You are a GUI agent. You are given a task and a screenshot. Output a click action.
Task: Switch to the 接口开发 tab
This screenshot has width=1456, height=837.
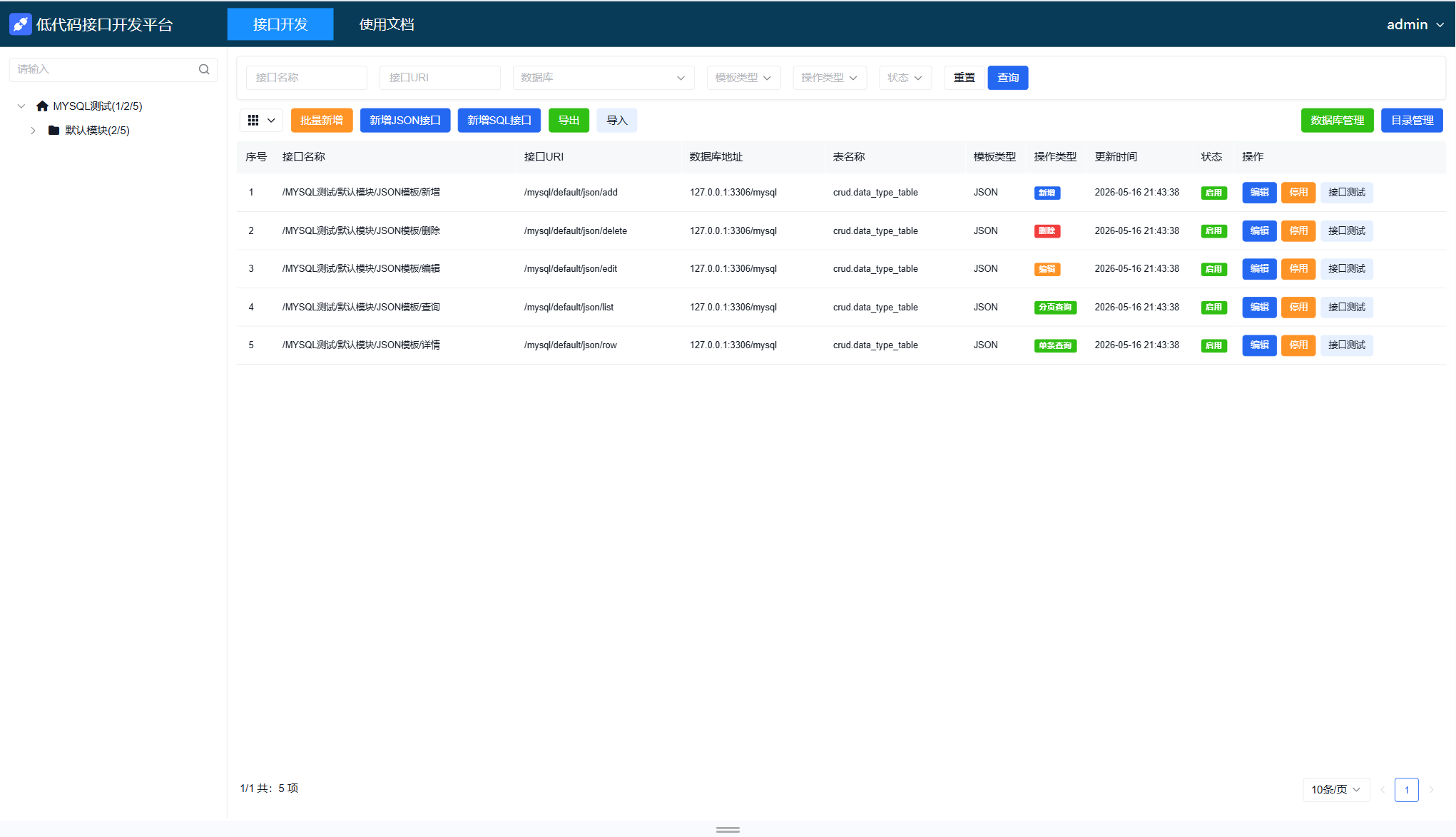pos(280,24)
